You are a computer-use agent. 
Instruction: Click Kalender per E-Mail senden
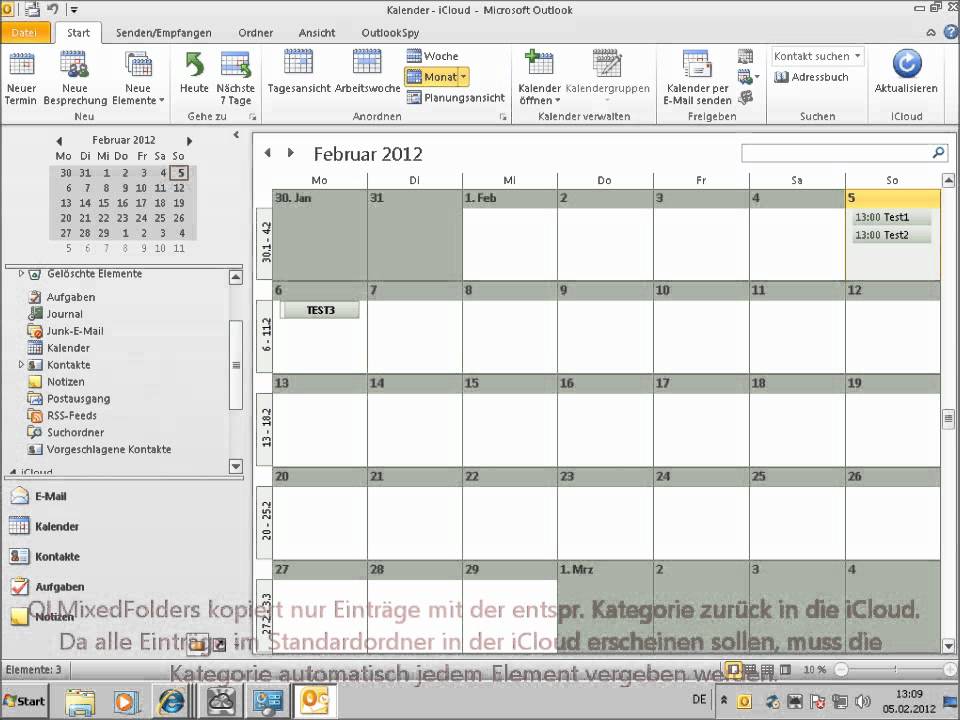[x=697, y=78]
